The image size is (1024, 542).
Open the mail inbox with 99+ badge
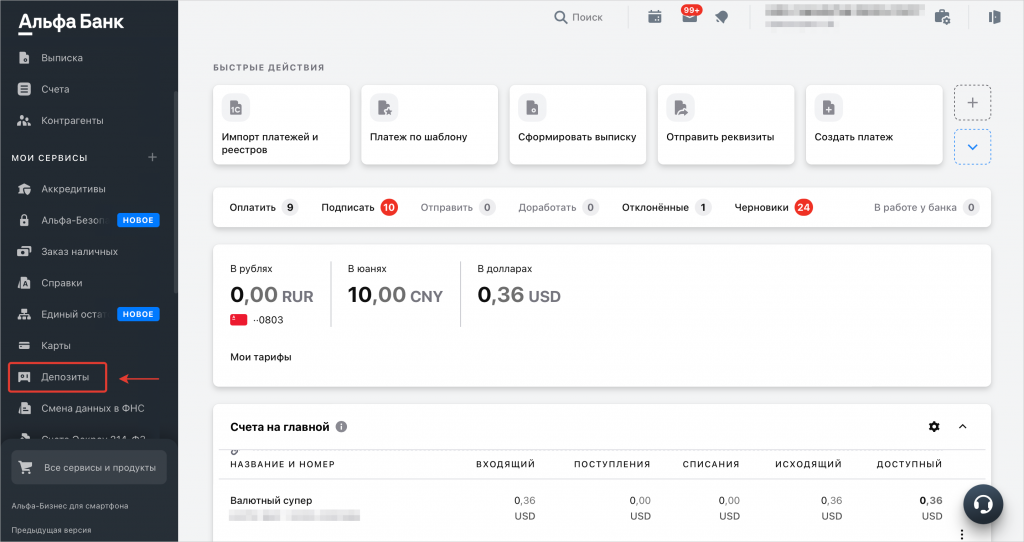[689, 17]
